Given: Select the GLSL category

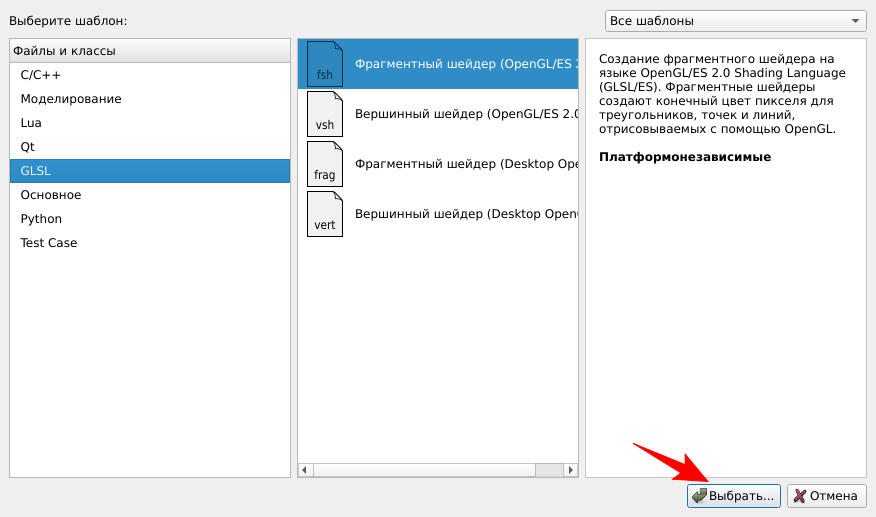Looking at the screenshot, I should coord(36,171).
